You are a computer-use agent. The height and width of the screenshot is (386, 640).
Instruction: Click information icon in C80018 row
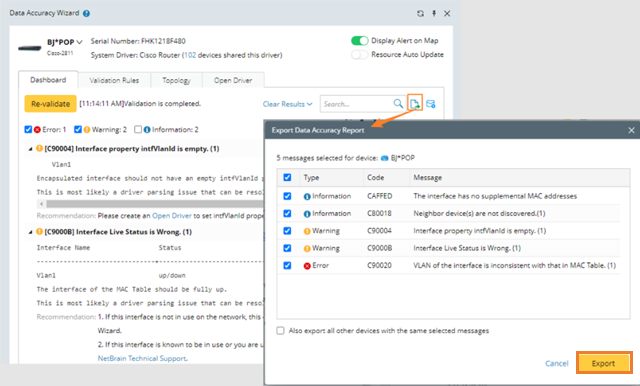point(307,214)
